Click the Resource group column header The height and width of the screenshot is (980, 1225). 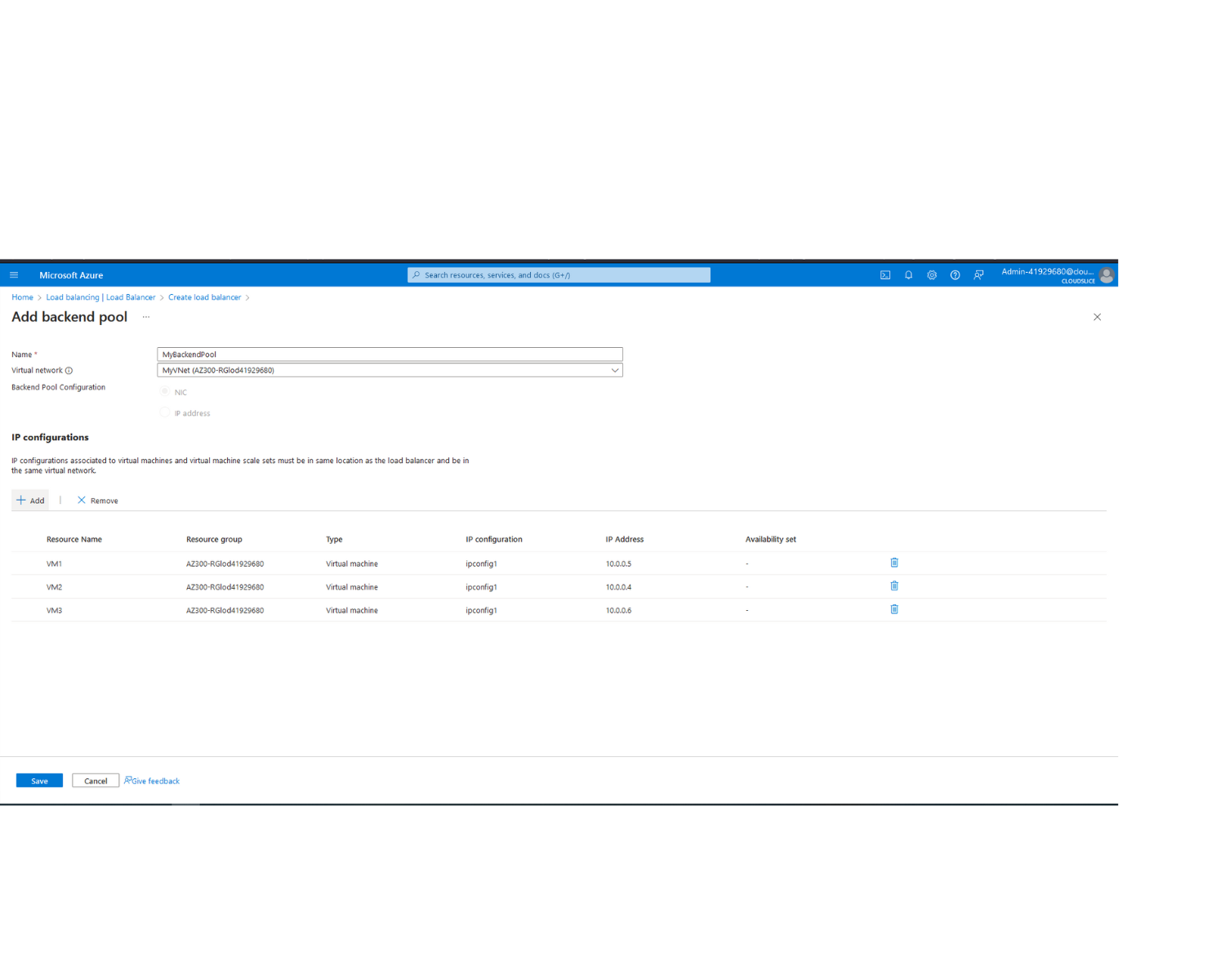[x=214, y=539]
